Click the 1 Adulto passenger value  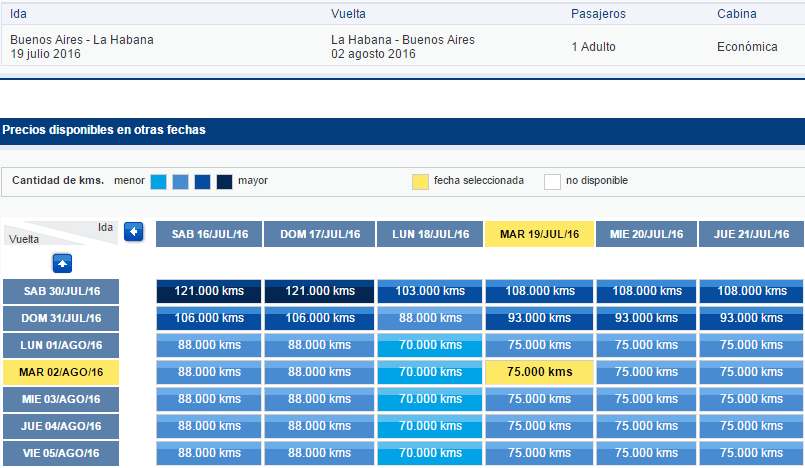click(x=593, y=47)
